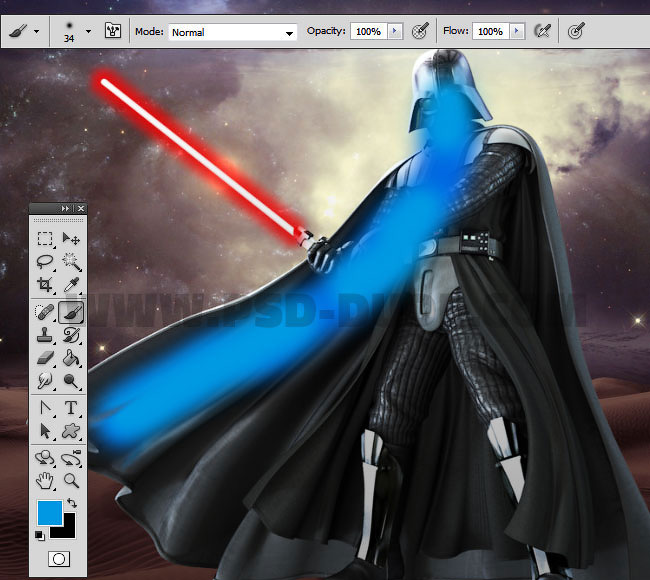Open the tool preset picker arrow

pyautogui.click(x=36, y=32)
